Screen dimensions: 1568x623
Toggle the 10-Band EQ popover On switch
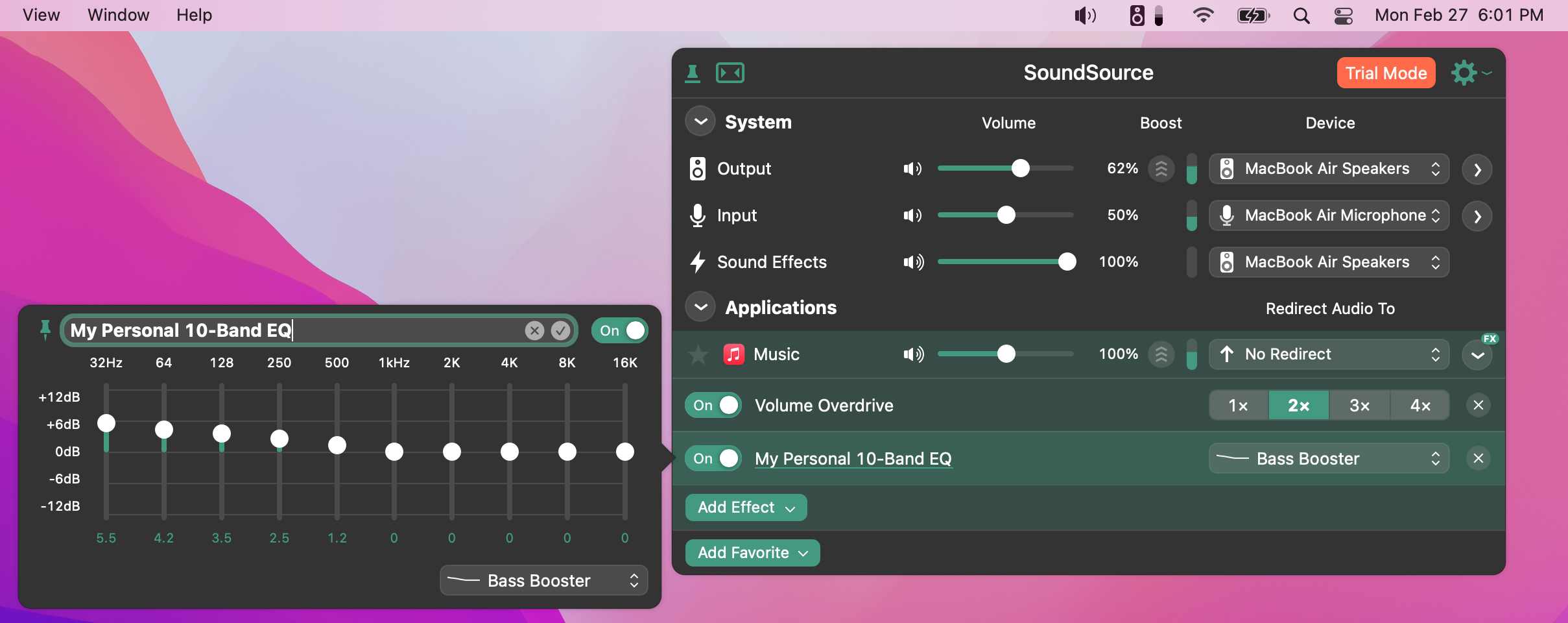click(x=619, y=330)
